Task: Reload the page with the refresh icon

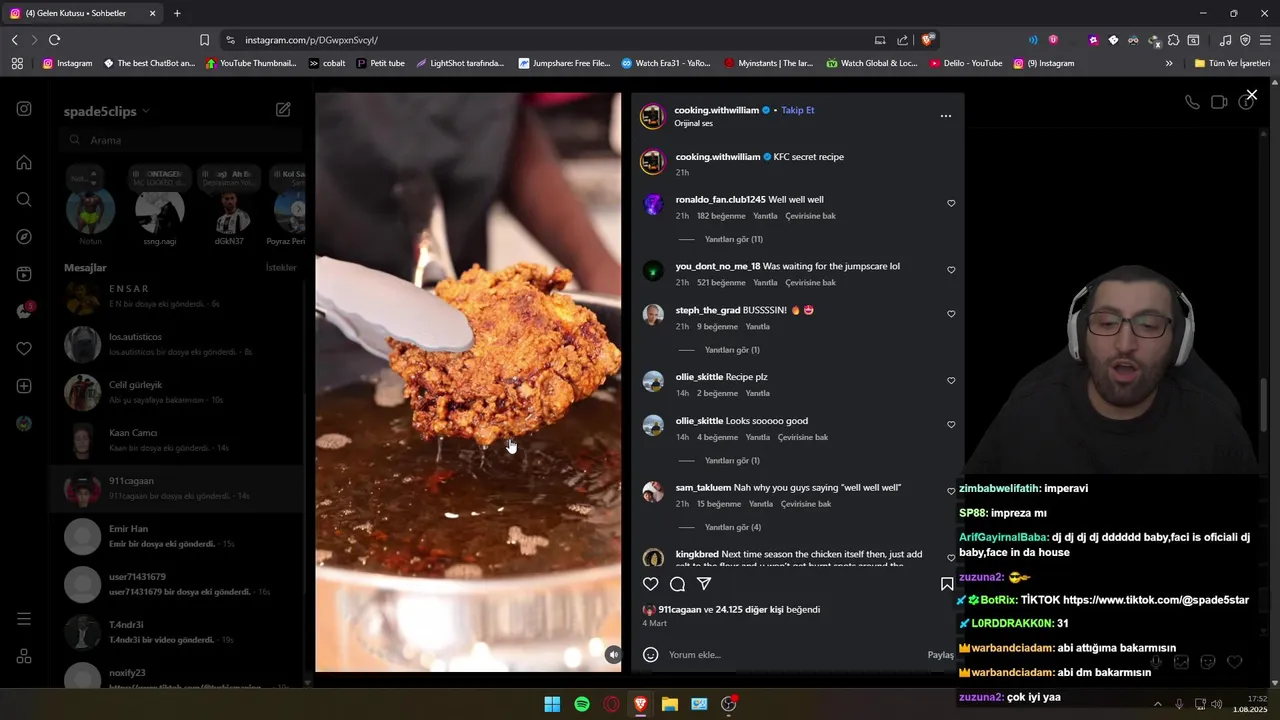Action: pos(54,40)
